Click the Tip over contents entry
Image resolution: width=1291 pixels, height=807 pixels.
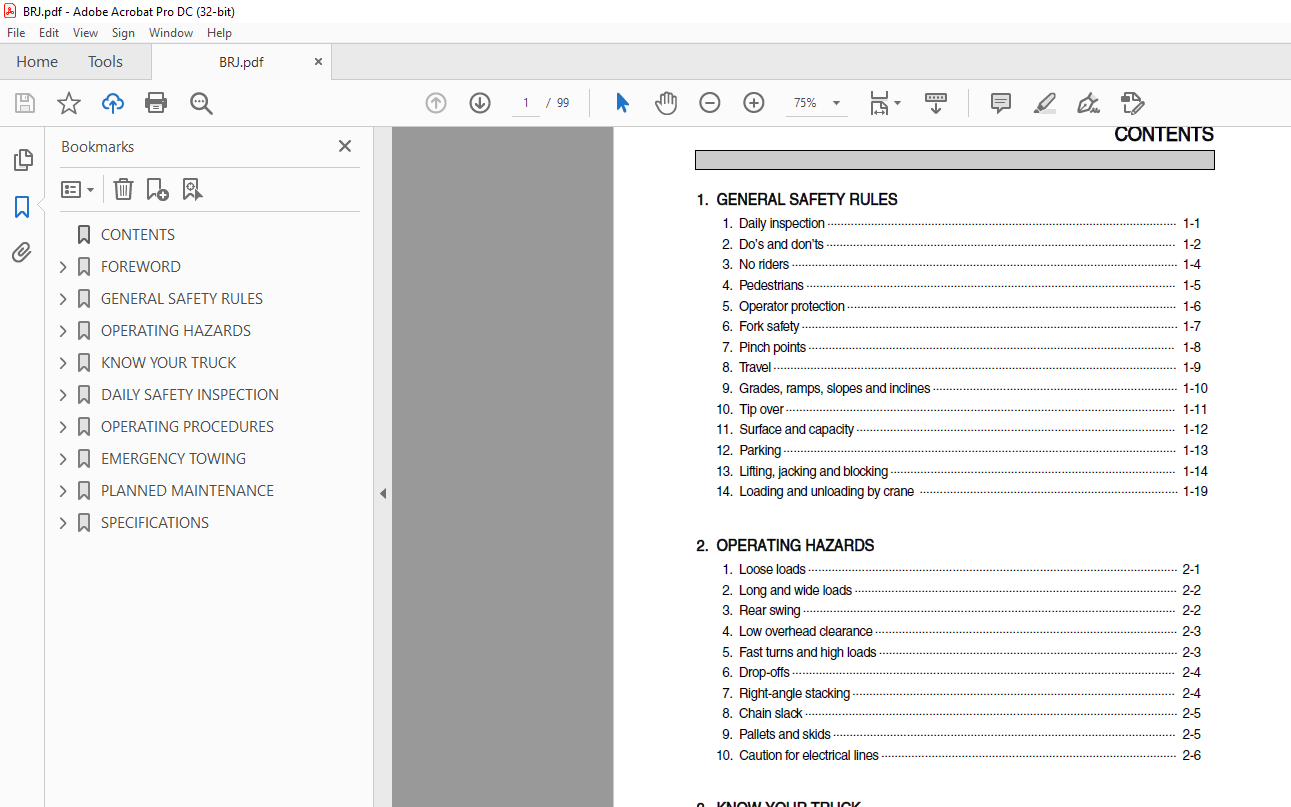point(962,409)
